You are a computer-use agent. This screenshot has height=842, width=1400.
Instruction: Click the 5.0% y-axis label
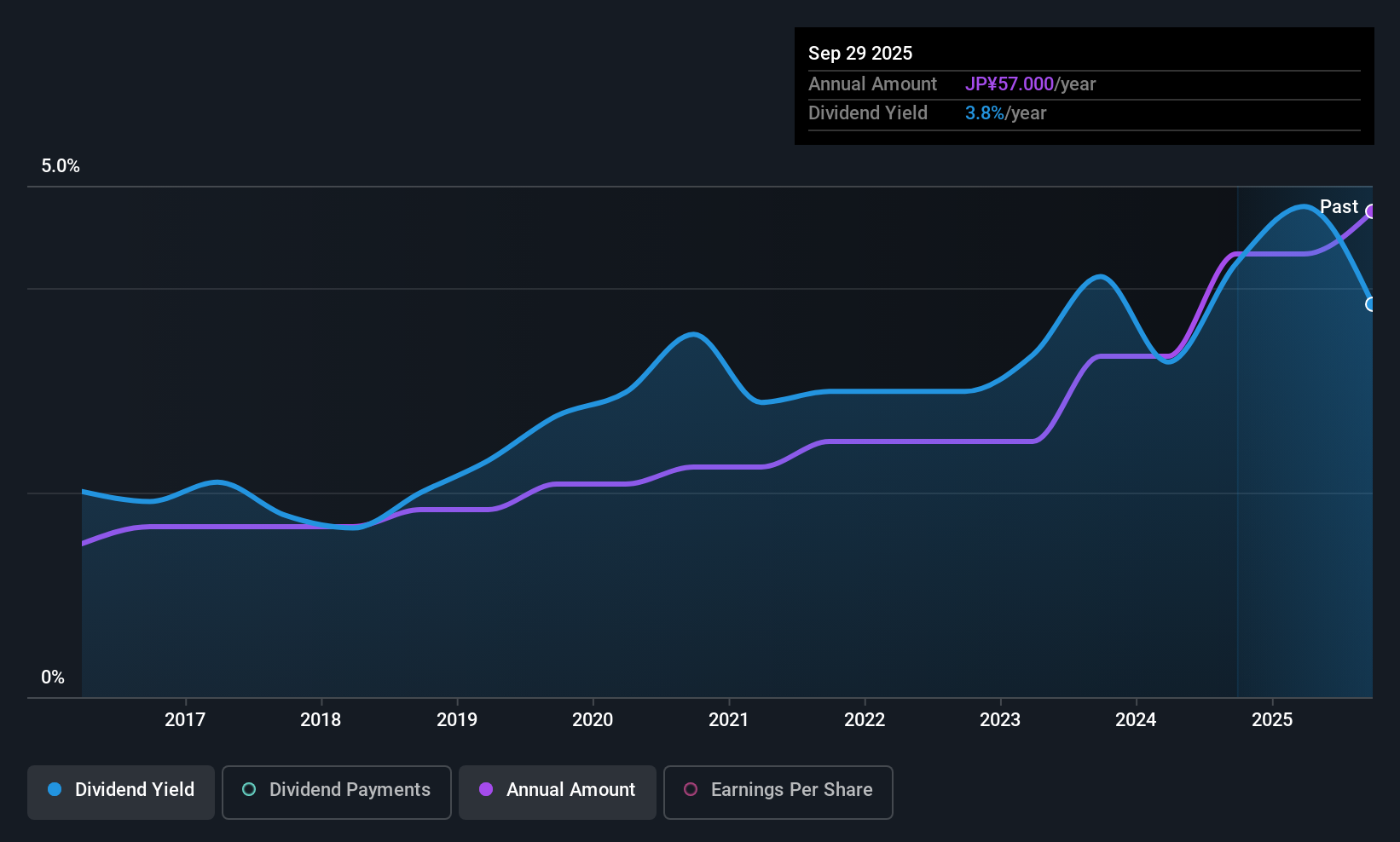pyautogui.click(x=61, y=166)
